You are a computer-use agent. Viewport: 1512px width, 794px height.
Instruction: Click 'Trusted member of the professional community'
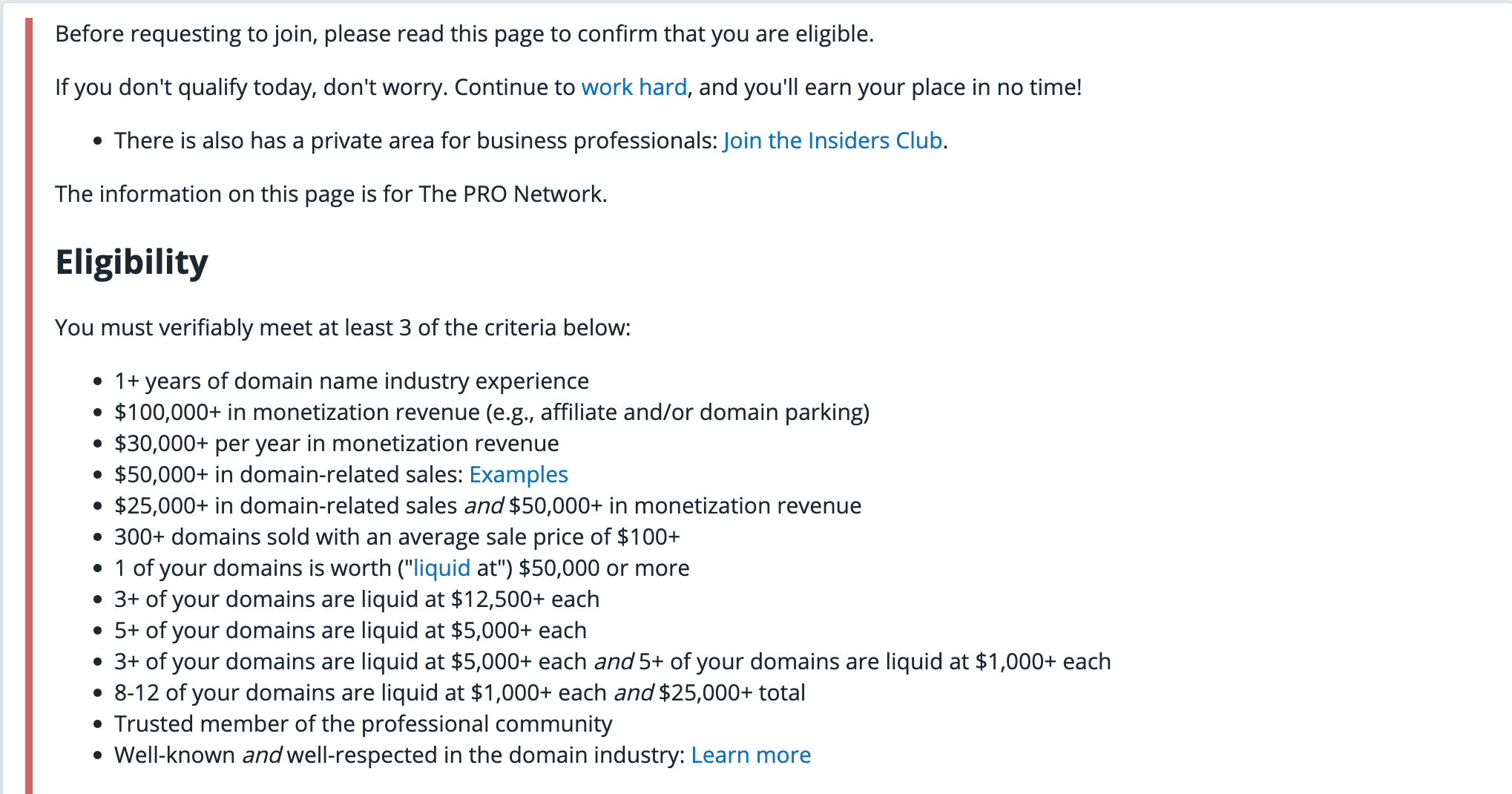click(364, 724)
